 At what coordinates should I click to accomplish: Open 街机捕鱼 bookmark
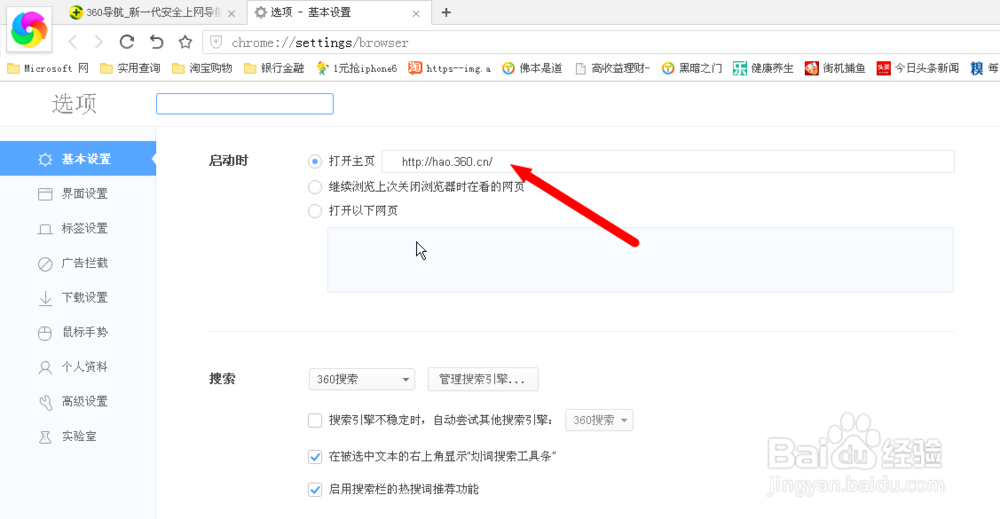click(x=835, y=68)
